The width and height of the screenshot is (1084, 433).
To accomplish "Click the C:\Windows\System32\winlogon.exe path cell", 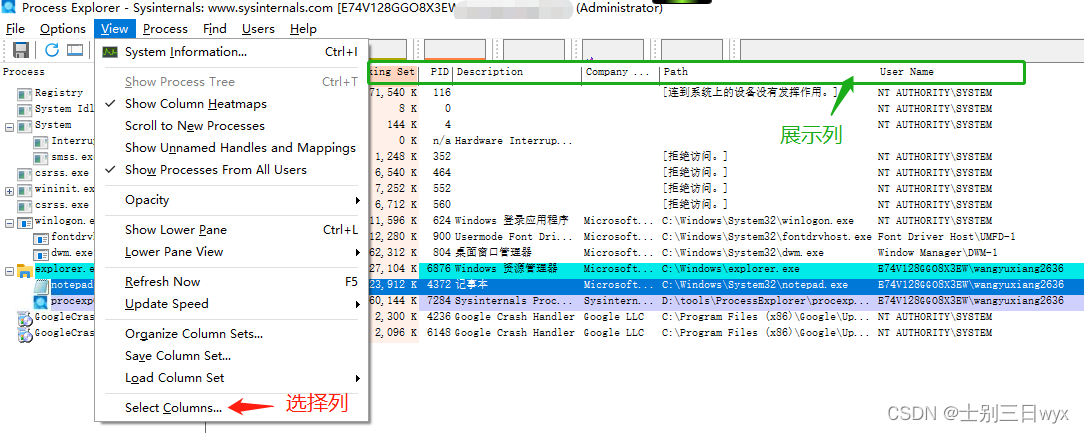I will click(758, 221).
